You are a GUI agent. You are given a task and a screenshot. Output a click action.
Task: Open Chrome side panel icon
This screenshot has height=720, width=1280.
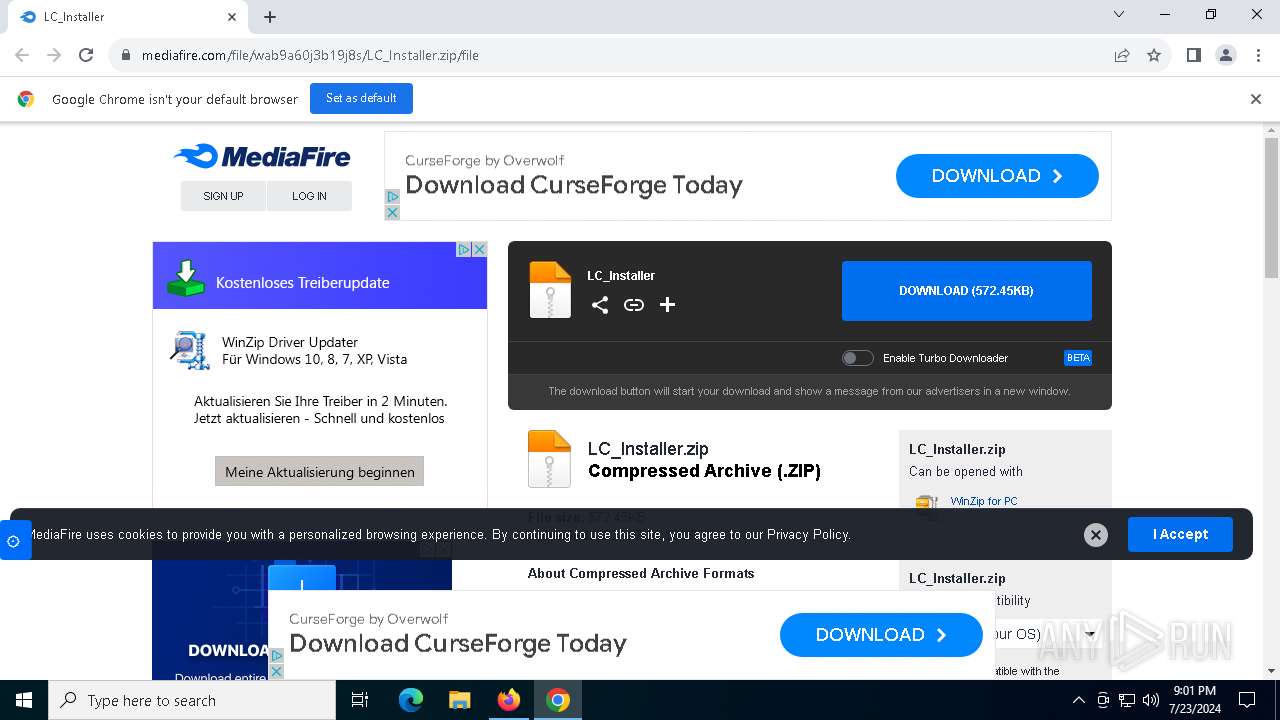(x=1193, y=55)
